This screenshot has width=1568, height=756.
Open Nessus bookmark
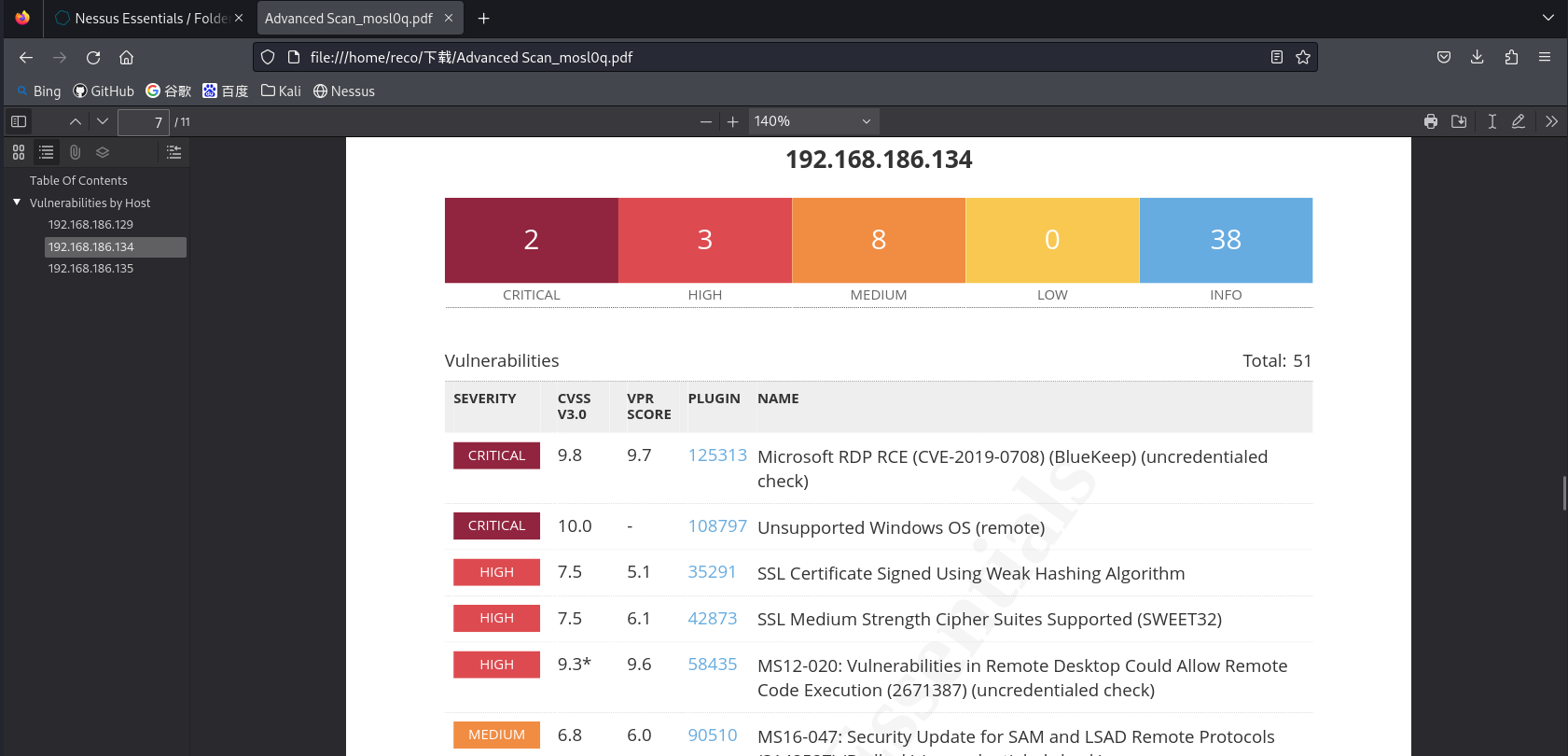[344, 91]
